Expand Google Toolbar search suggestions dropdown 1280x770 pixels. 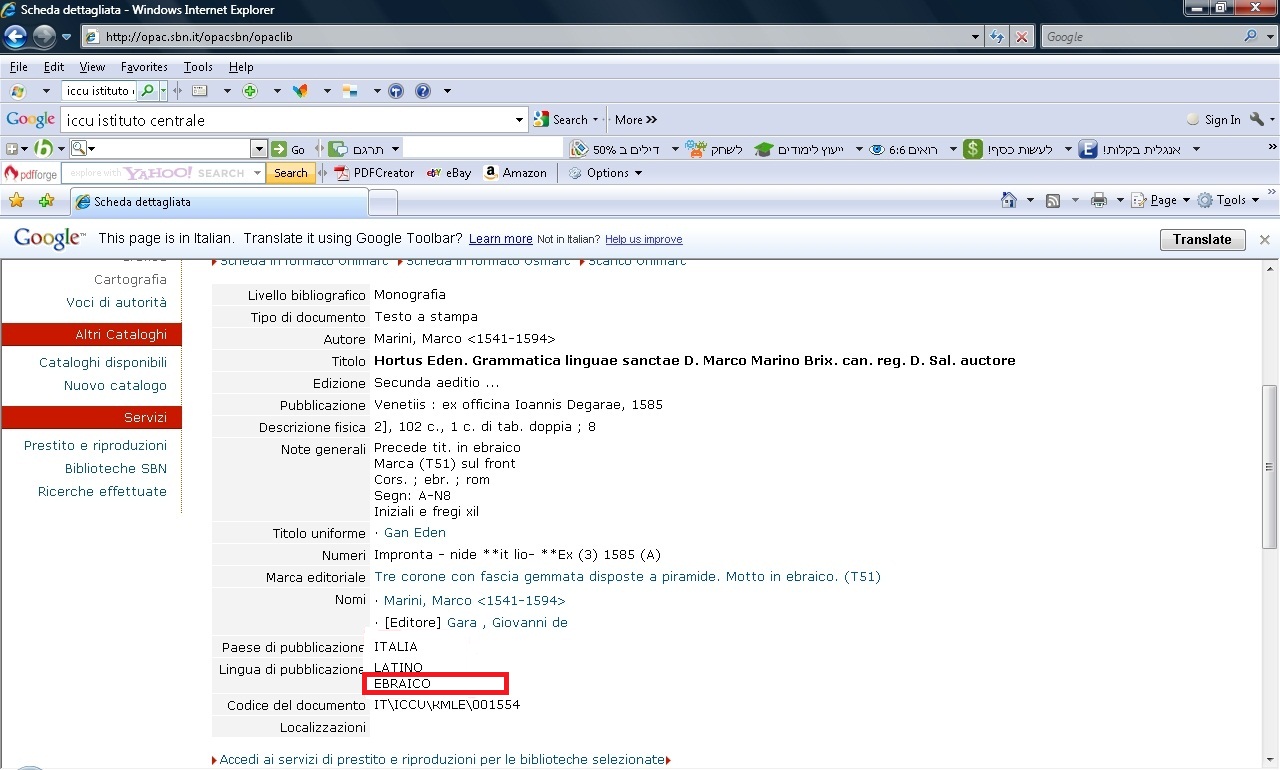[520, 120]
